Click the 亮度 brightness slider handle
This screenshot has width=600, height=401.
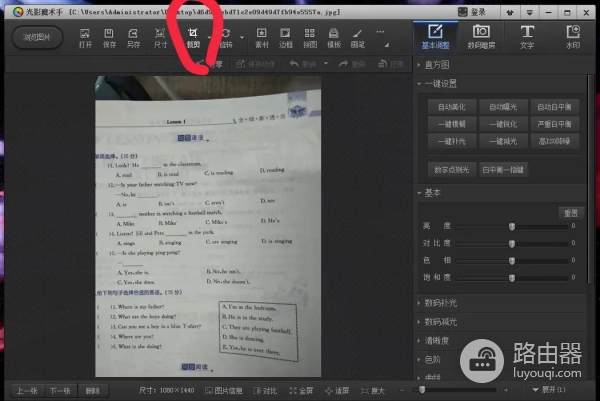(x=512, y=227)
